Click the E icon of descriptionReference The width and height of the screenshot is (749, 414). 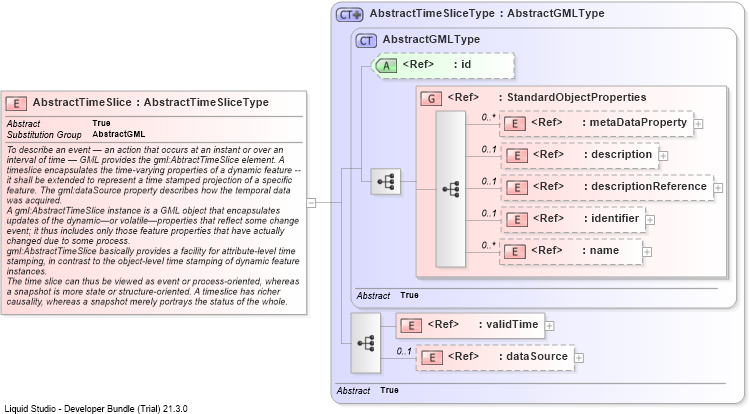click(516, 188)
